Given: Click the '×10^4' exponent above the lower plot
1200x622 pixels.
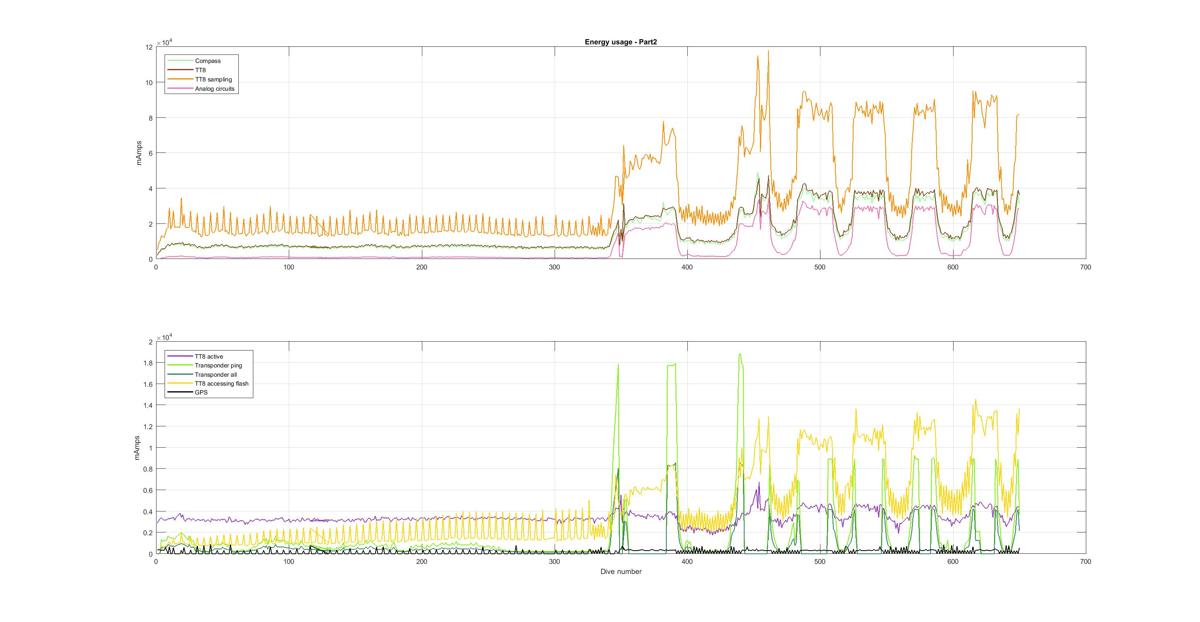Looking at the screenshot, I should coord(165,336).
